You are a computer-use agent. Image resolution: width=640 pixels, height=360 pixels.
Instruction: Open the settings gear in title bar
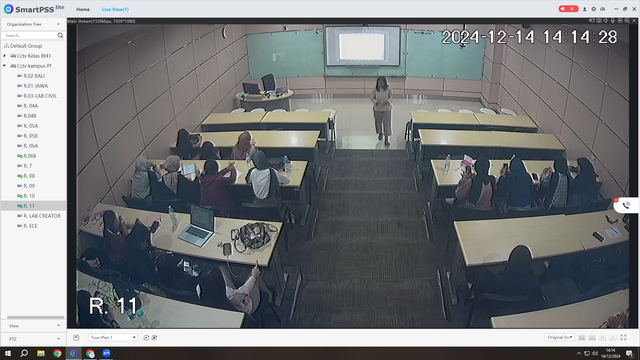[x=593, y=9]
